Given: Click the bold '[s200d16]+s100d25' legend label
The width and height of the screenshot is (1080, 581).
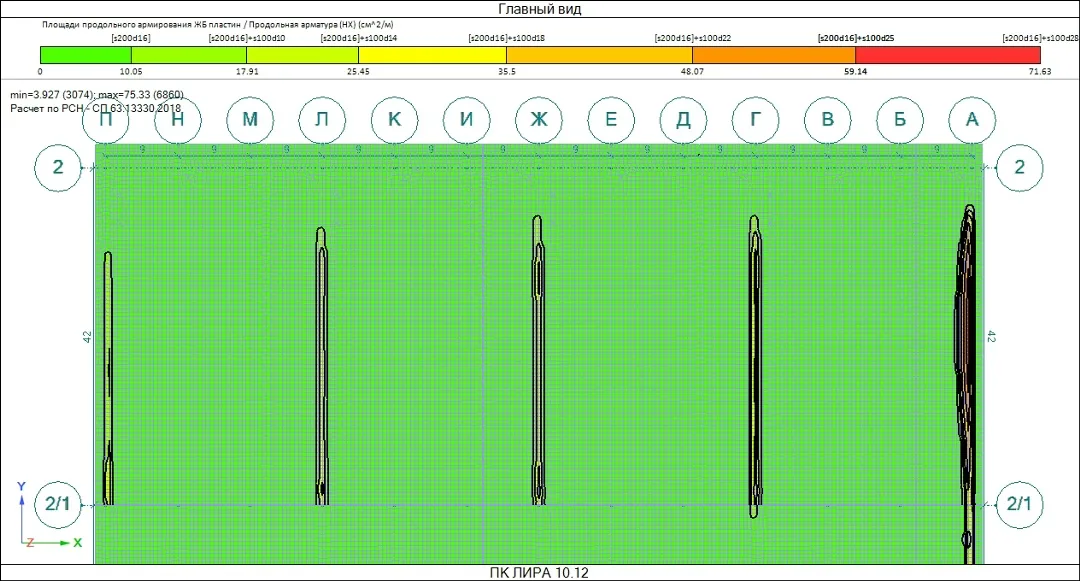Looking at the screenshot, I should coord(856,38).
